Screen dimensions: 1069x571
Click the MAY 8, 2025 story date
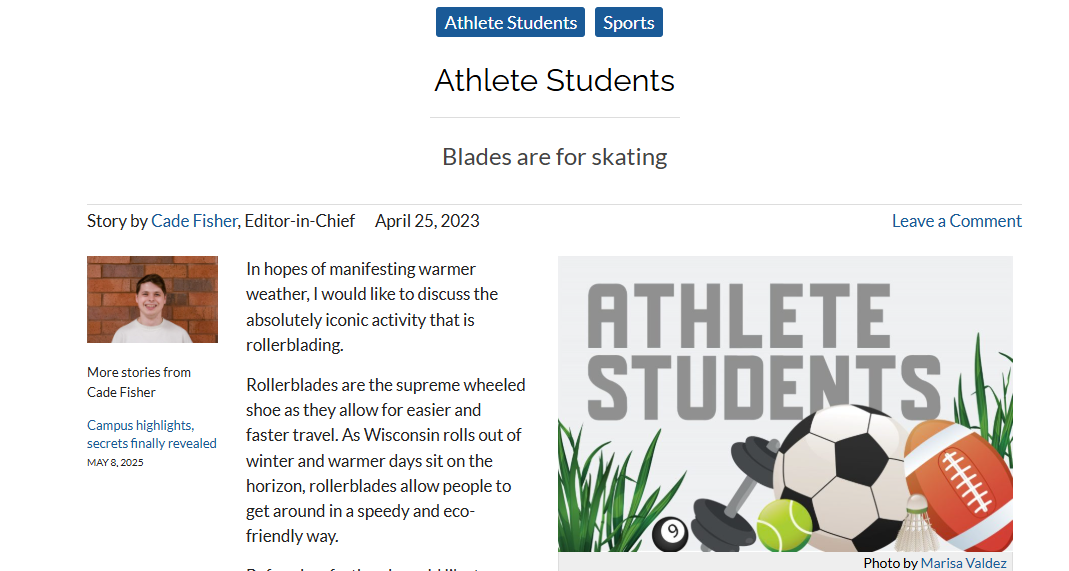click(x=115, y=463)
